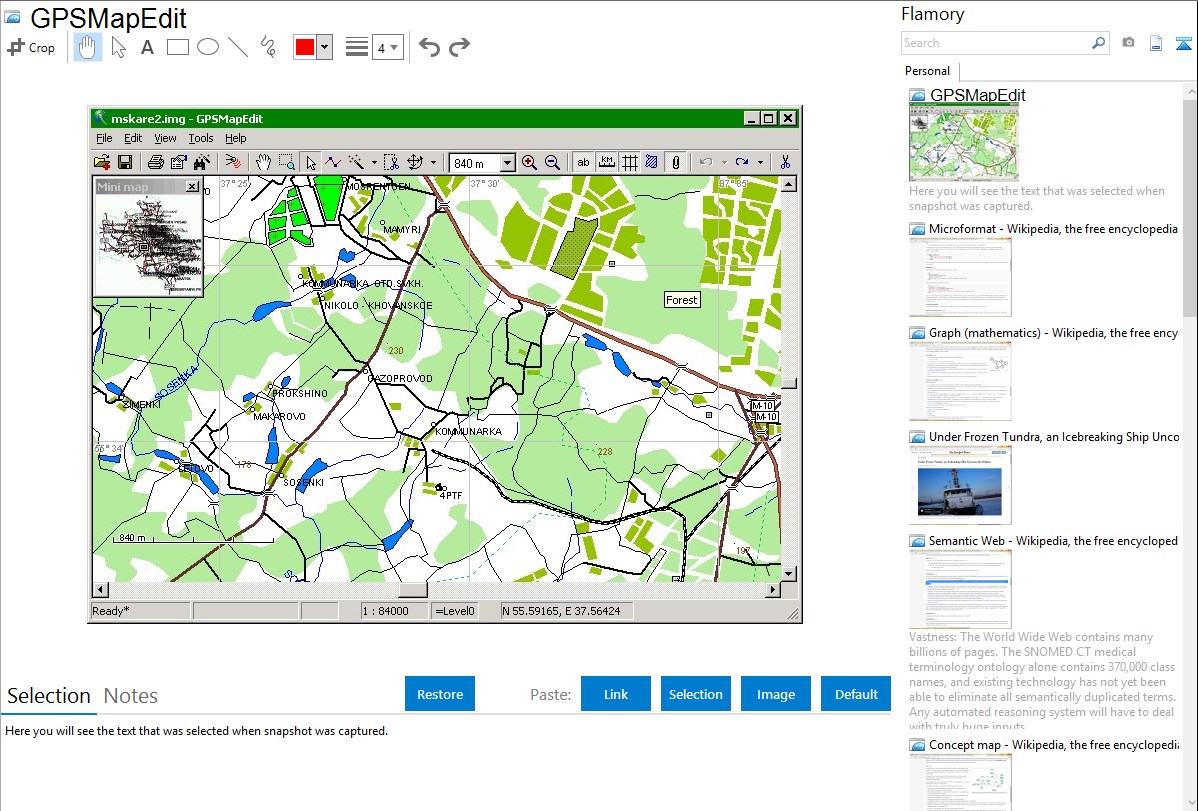
Task: Toggle the KM scale ruler display
Action: pos(607,162)
